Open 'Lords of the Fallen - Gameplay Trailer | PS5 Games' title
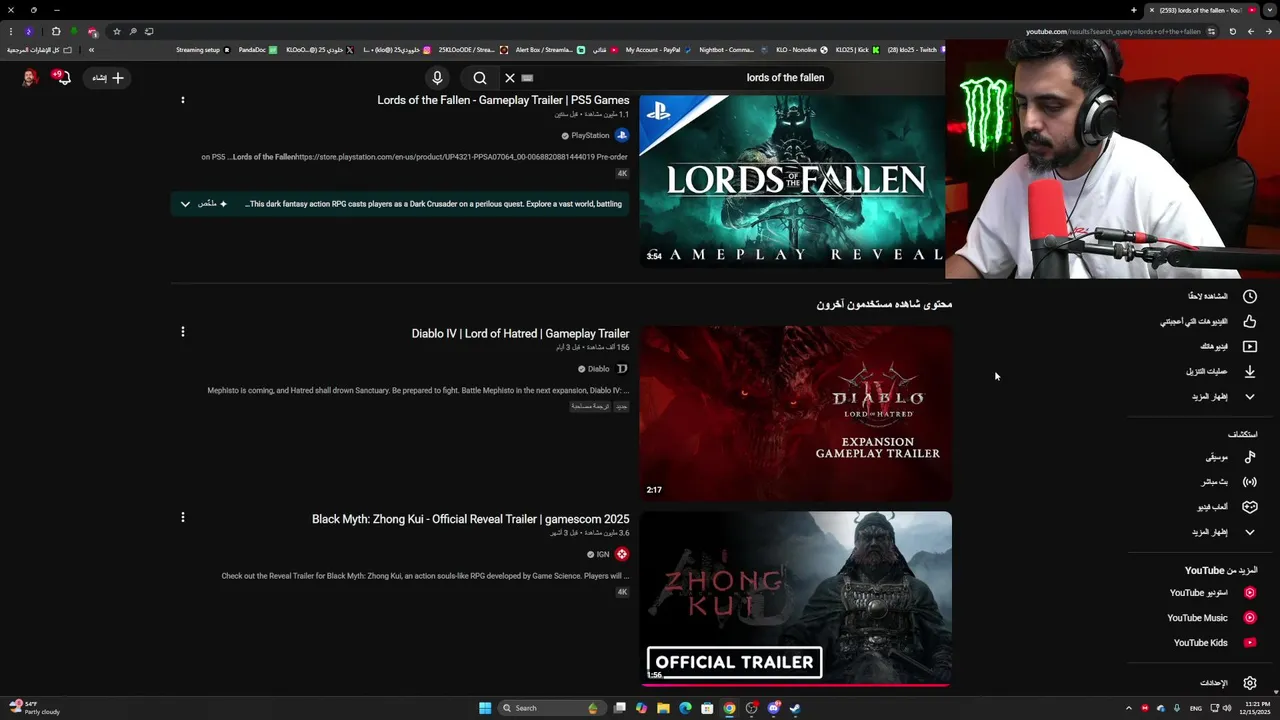This screenshot has height=720, width=1280. (503, 100)
